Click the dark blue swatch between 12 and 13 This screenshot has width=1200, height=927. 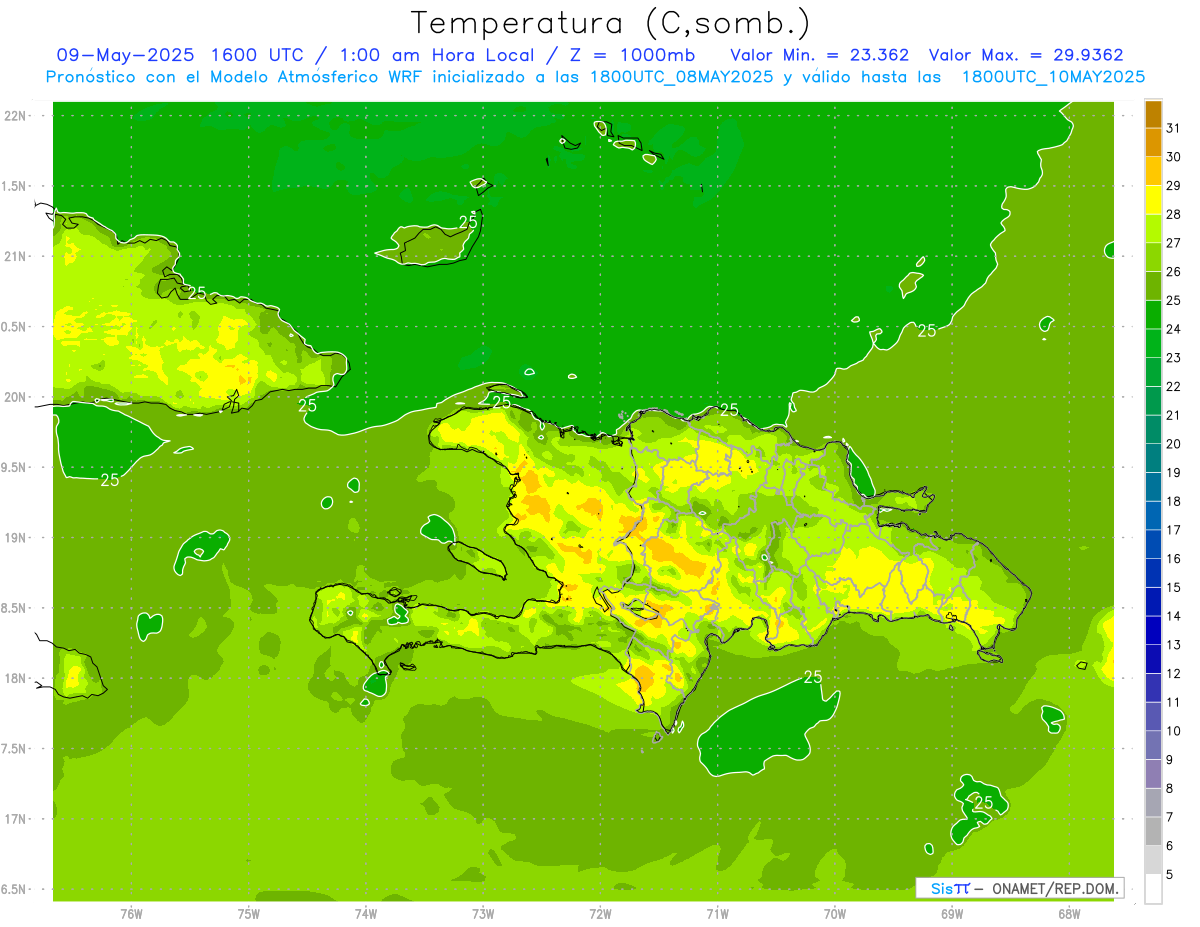1153,659
